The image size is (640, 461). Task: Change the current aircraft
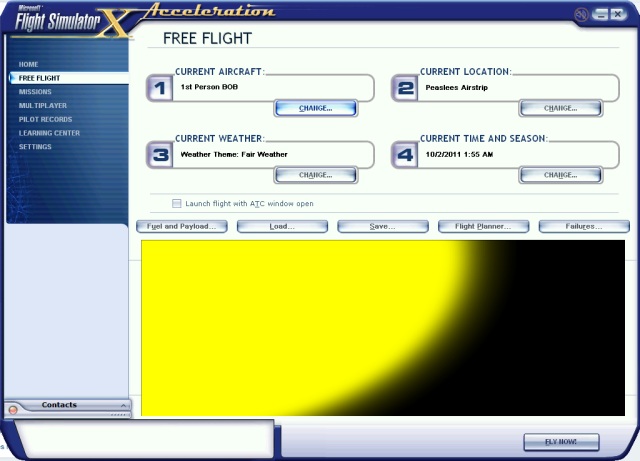tap(316, 108)
